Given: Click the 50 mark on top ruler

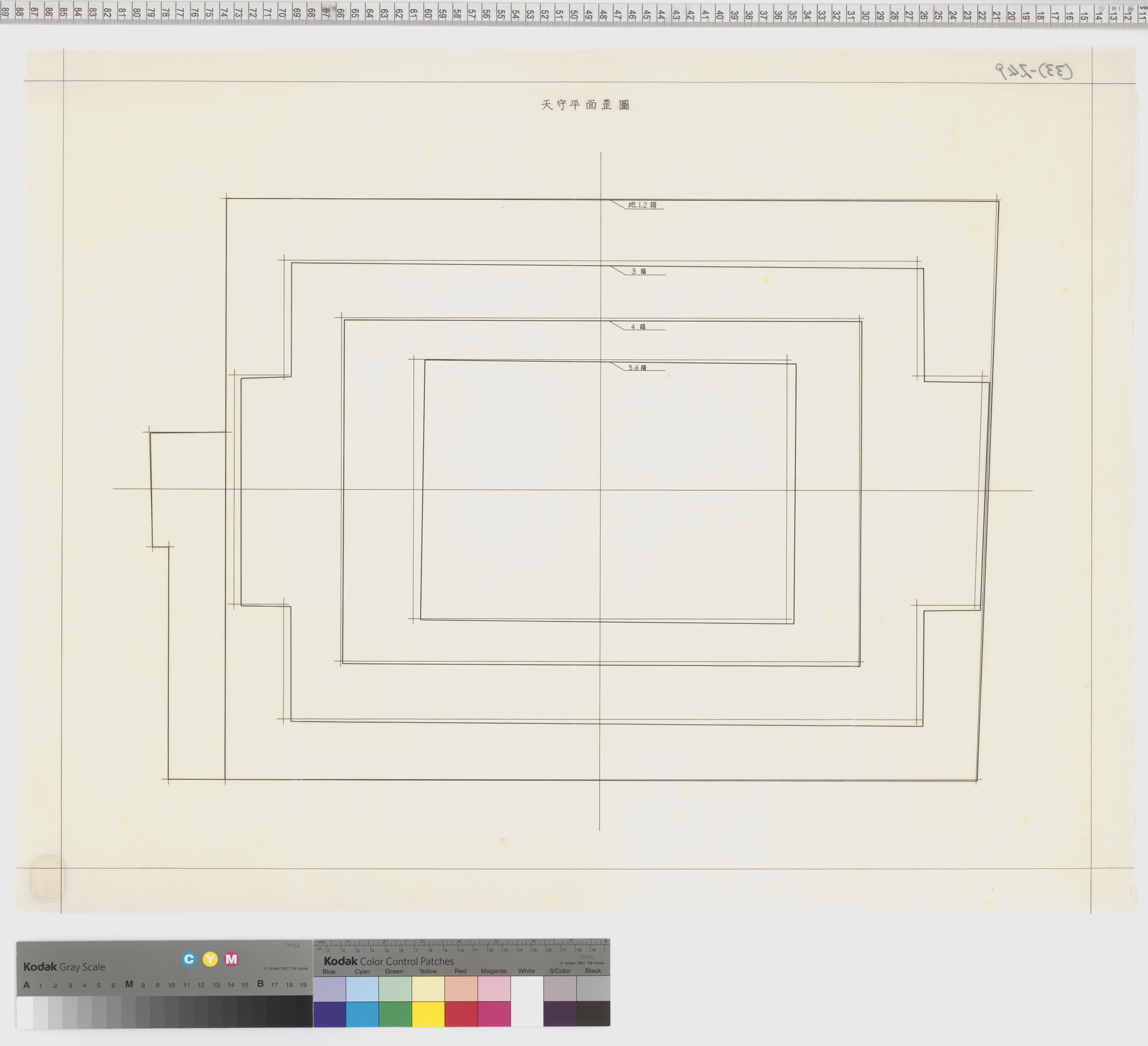Looking at the screenshot, I should [x=573, y=13].
